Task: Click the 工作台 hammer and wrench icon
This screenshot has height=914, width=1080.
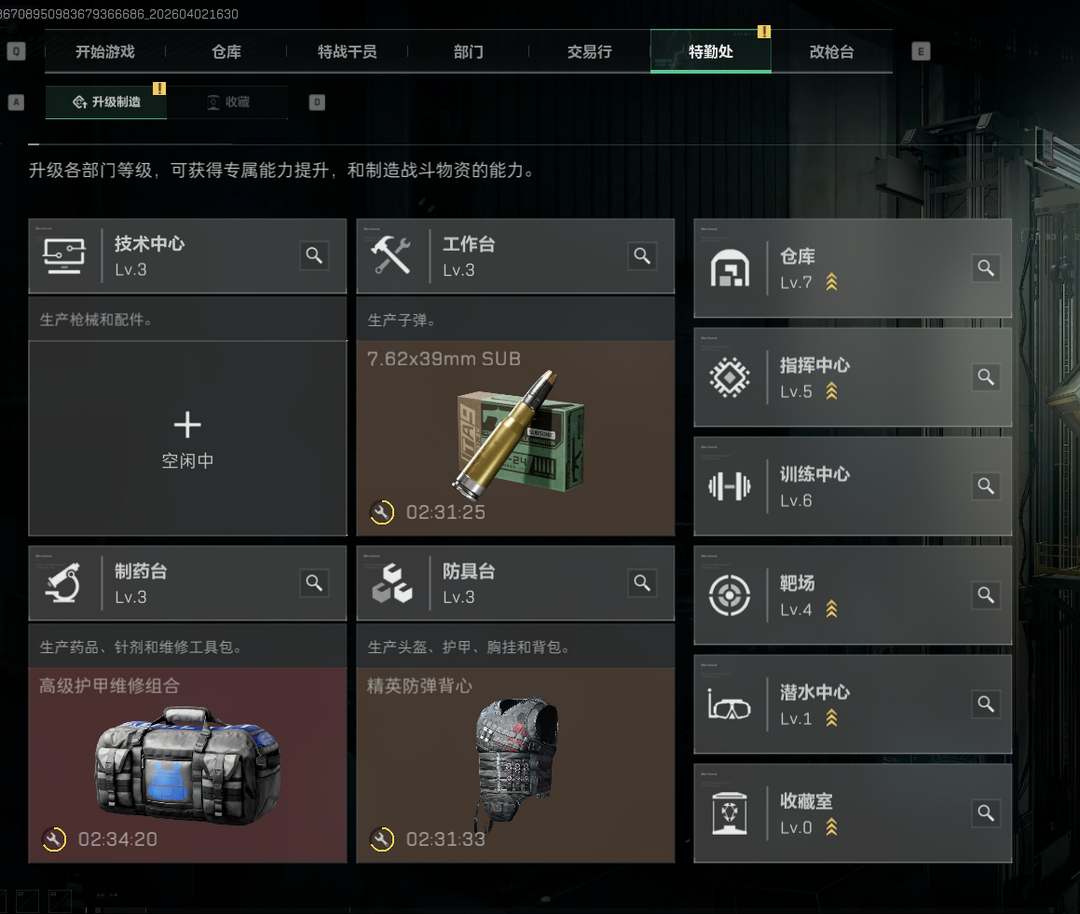Action: [x=391, y=256]
